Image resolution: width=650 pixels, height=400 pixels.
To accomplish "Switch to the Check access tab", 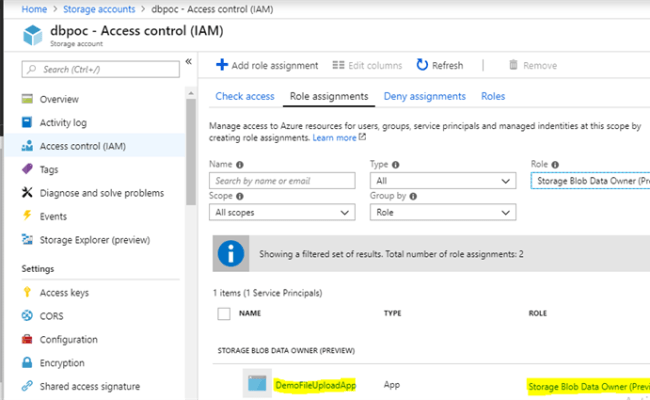I will [x=245, y=96].
